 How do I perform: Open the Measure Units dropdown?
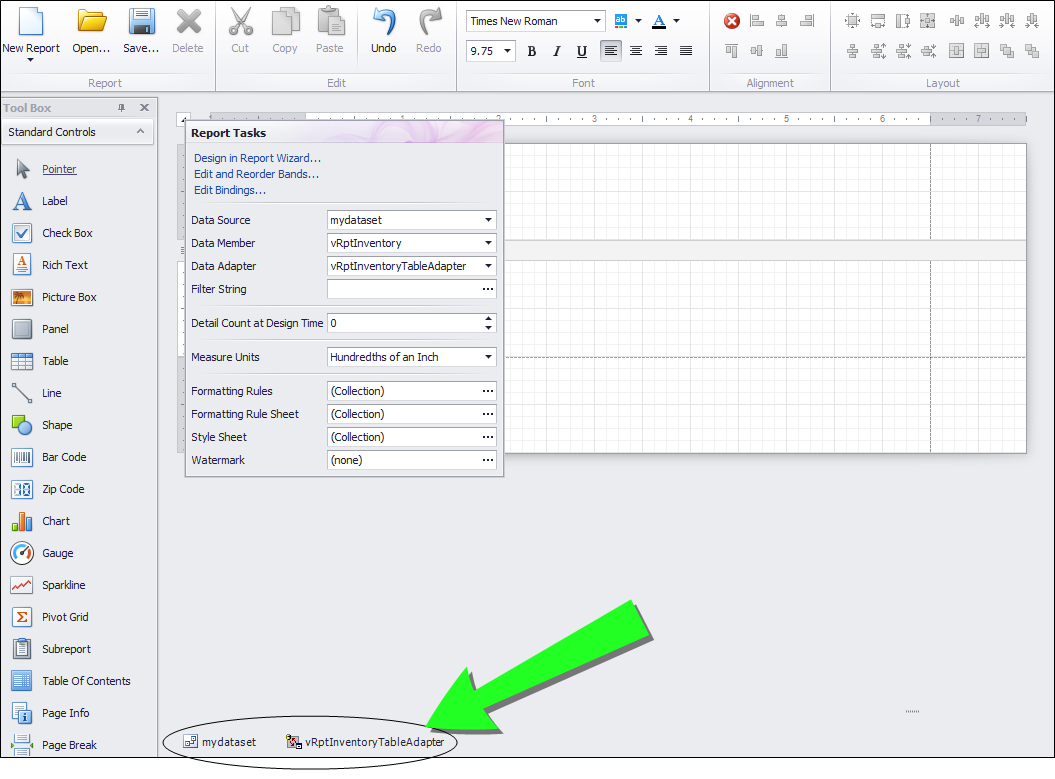(x=488, y=357)
